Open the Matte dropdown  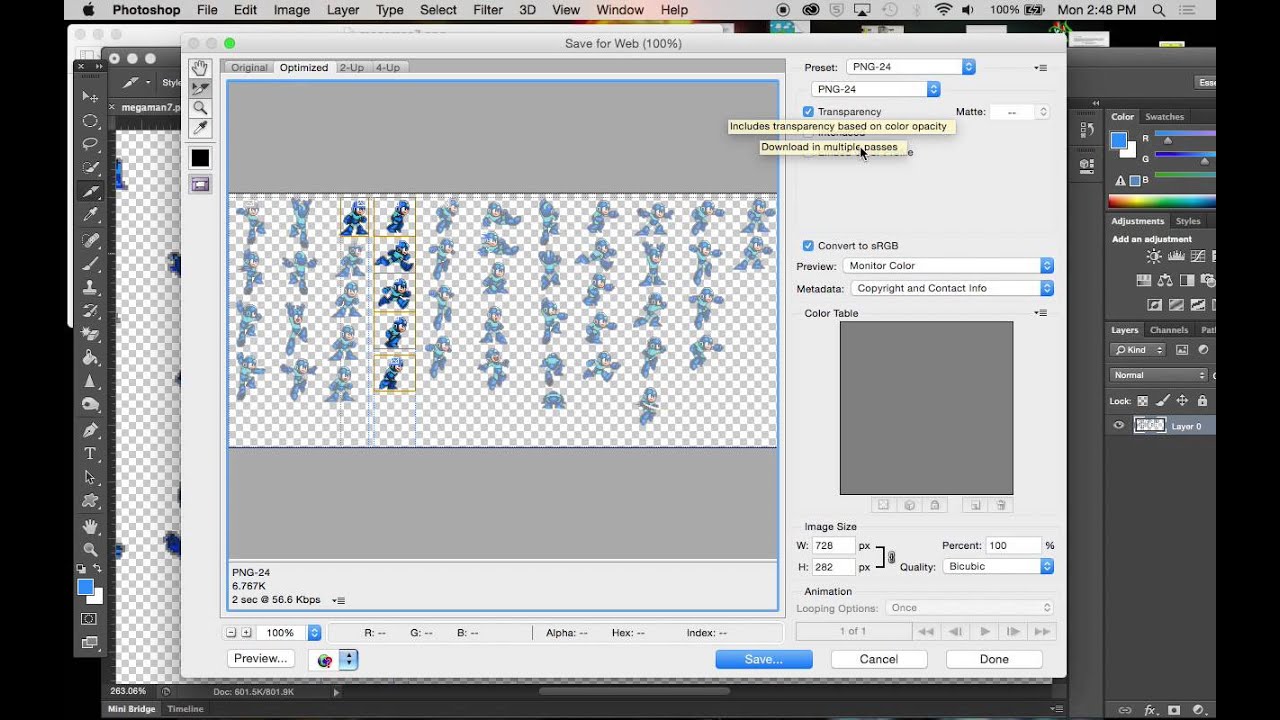coord(1019,112)
